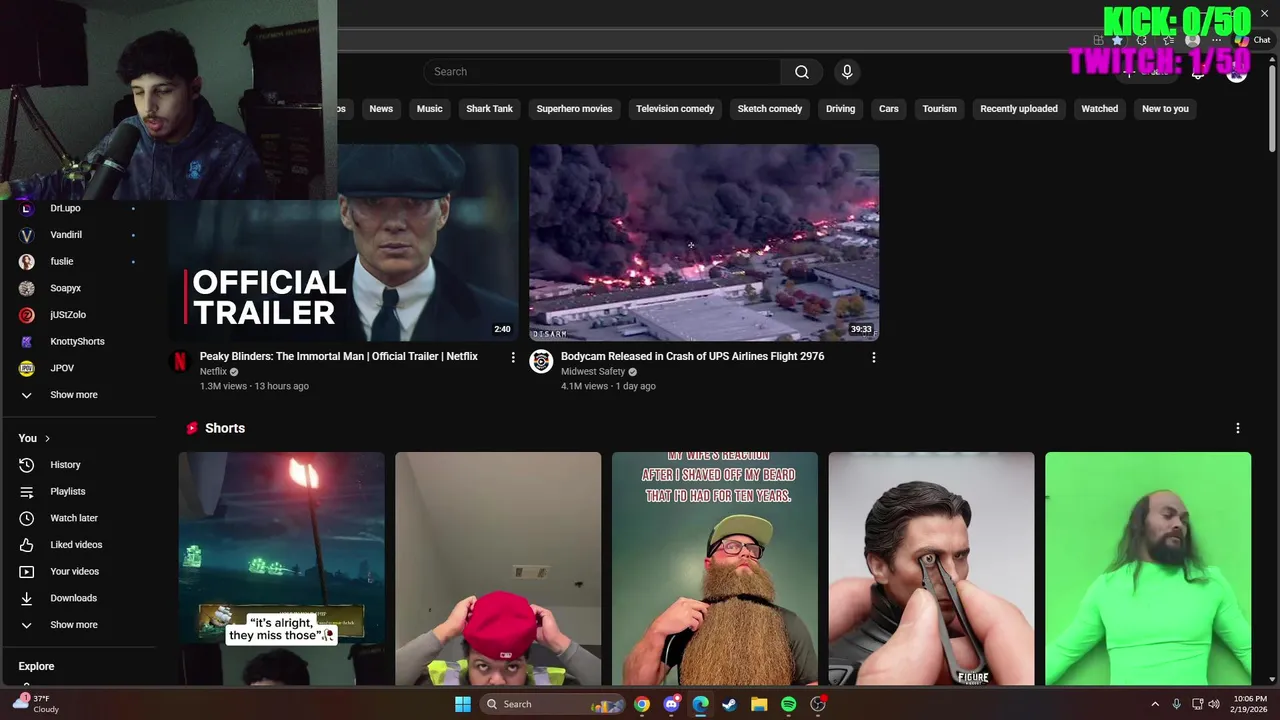
Task: Start voice search with microphone icon
Action: pos(847,72)
